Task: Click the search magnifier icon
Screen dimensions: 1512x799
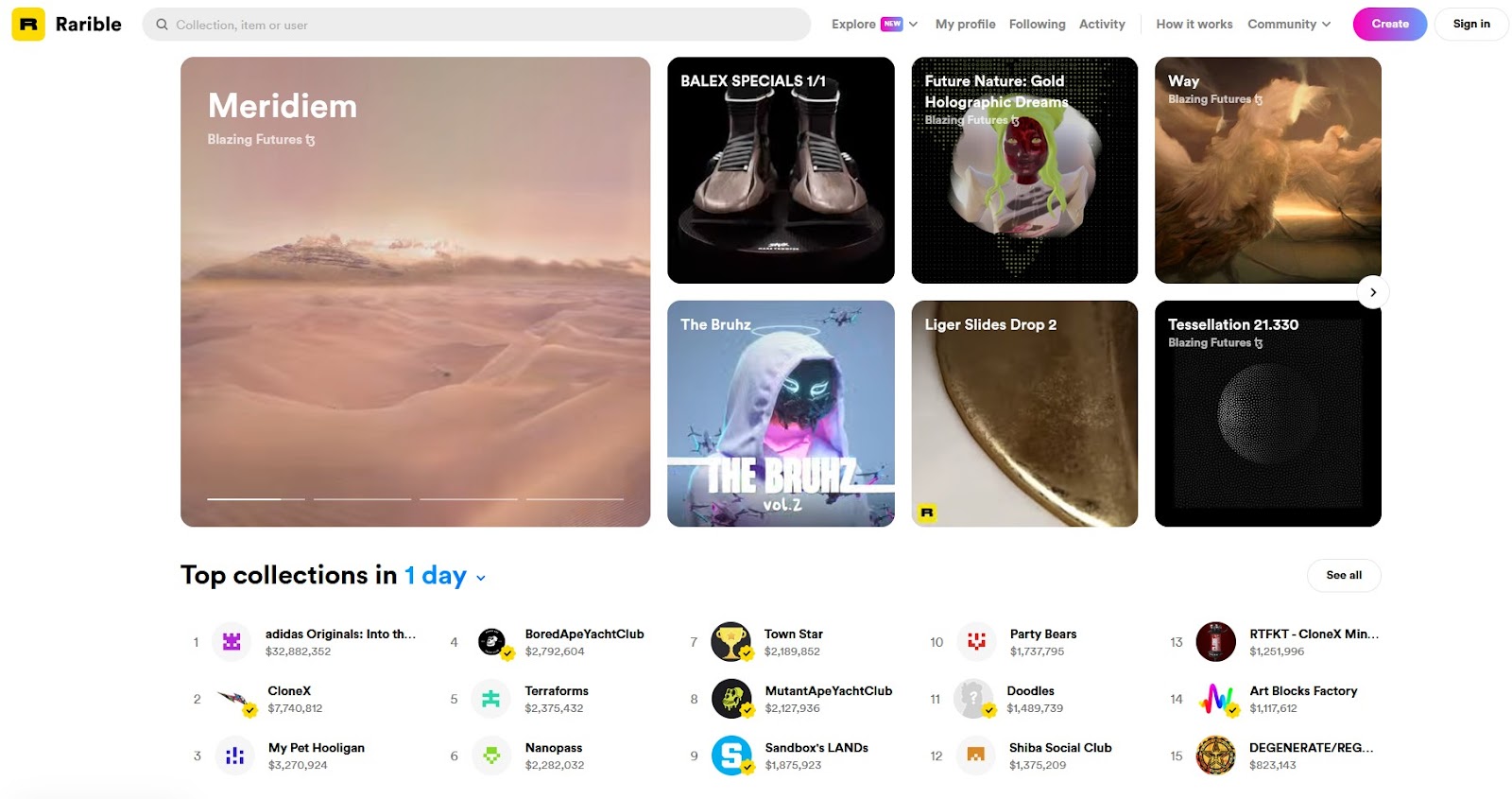Action: 162,25
